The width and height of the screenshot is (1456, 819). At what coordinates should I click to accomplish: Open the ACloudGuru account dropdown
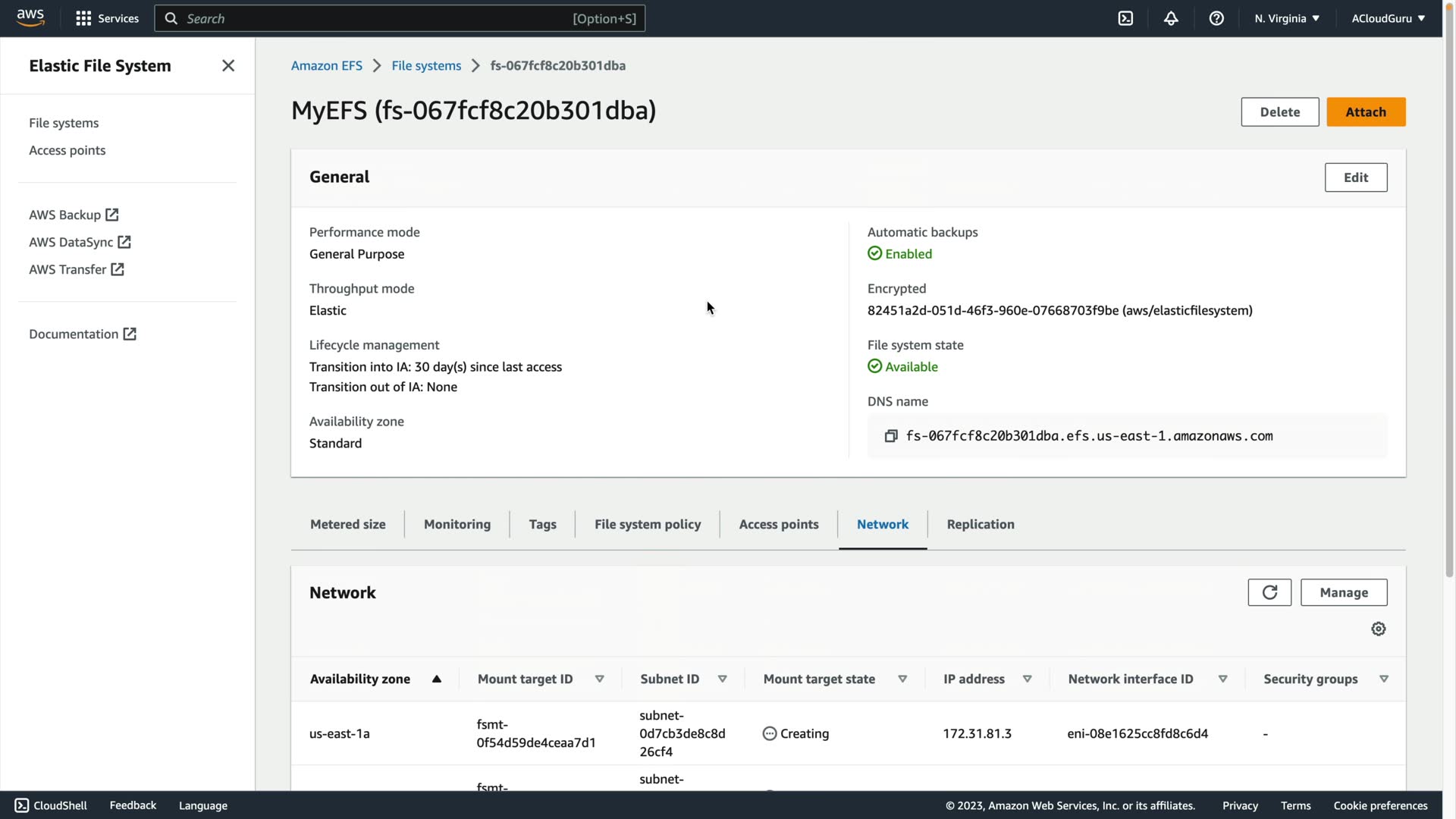coord(1388,18)
